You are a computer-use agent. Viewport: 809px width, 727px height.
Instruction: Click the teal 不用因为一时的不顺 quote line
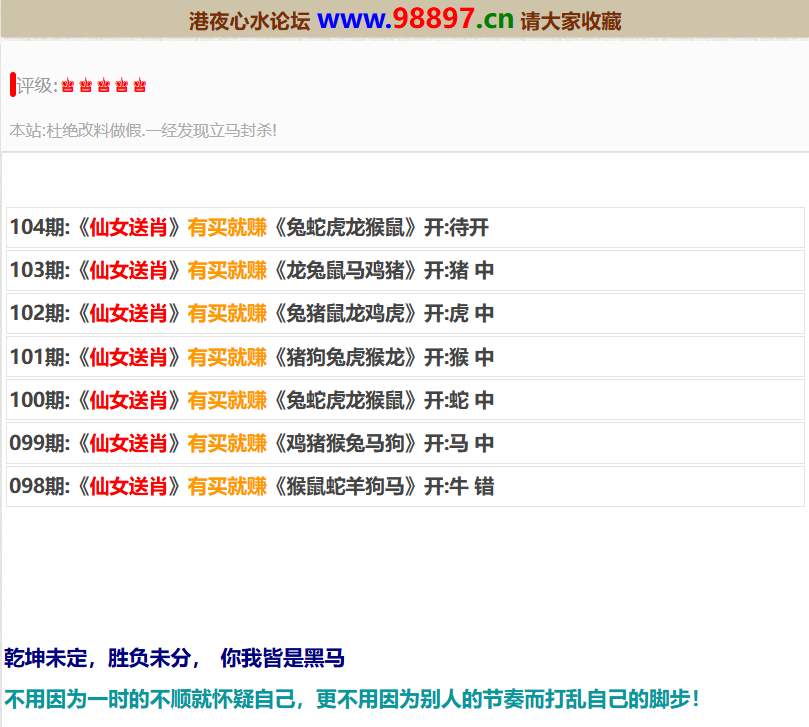click(x=352, y=699)
